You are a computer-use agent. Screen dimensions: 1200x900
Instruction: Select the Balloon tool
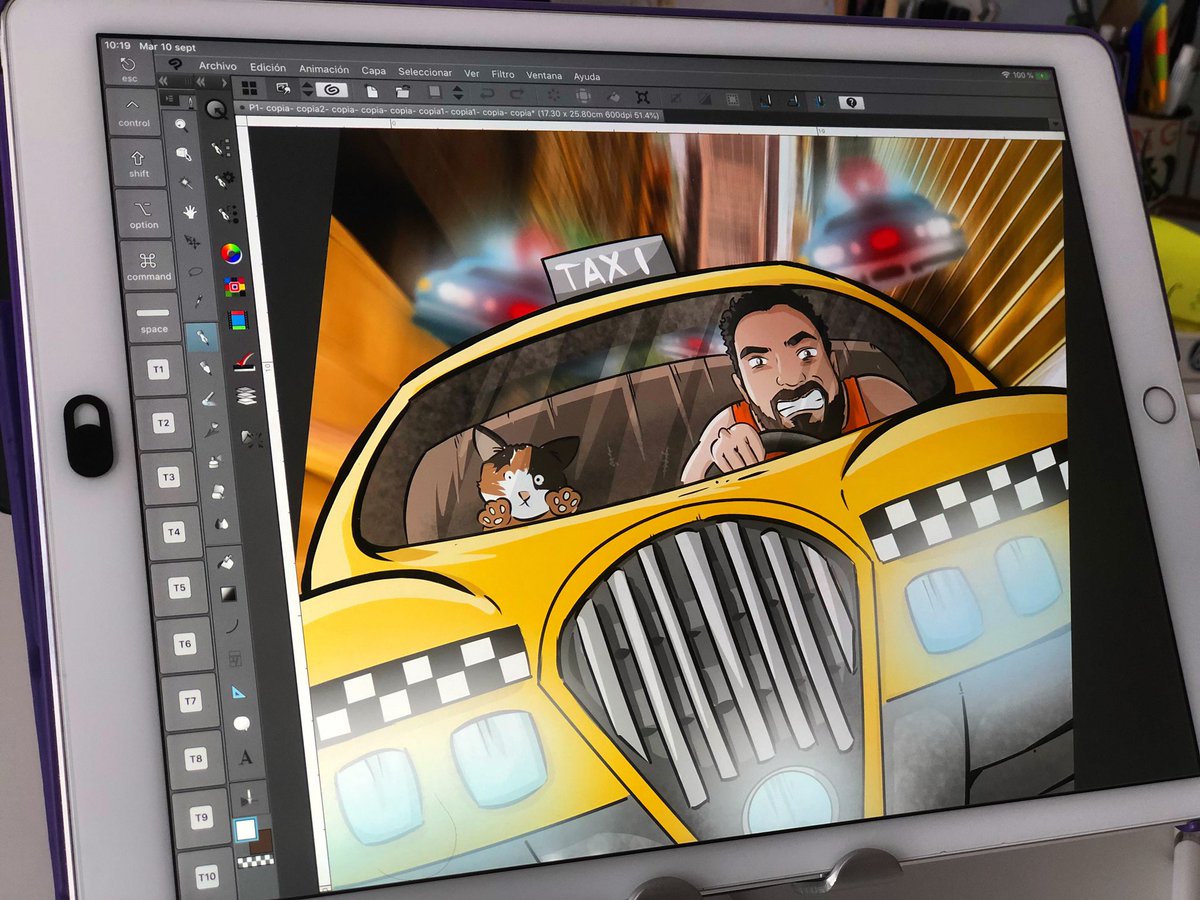click(x=241, y=723)
